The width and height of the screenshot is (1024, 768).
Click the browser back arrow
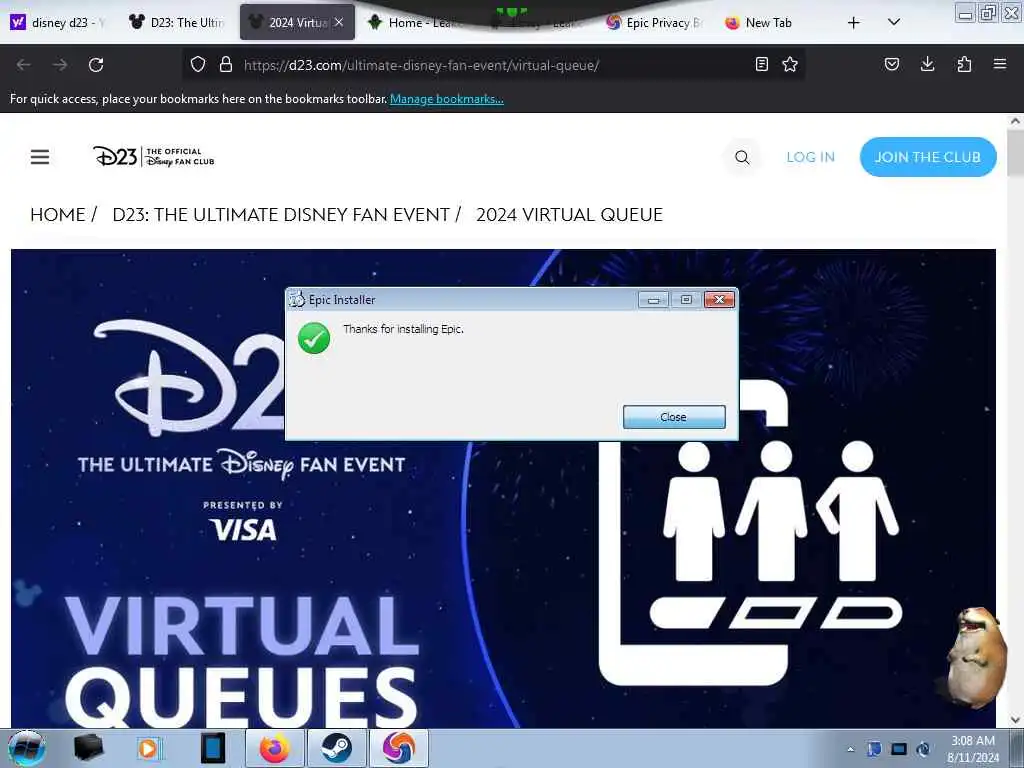pos(24,65)
